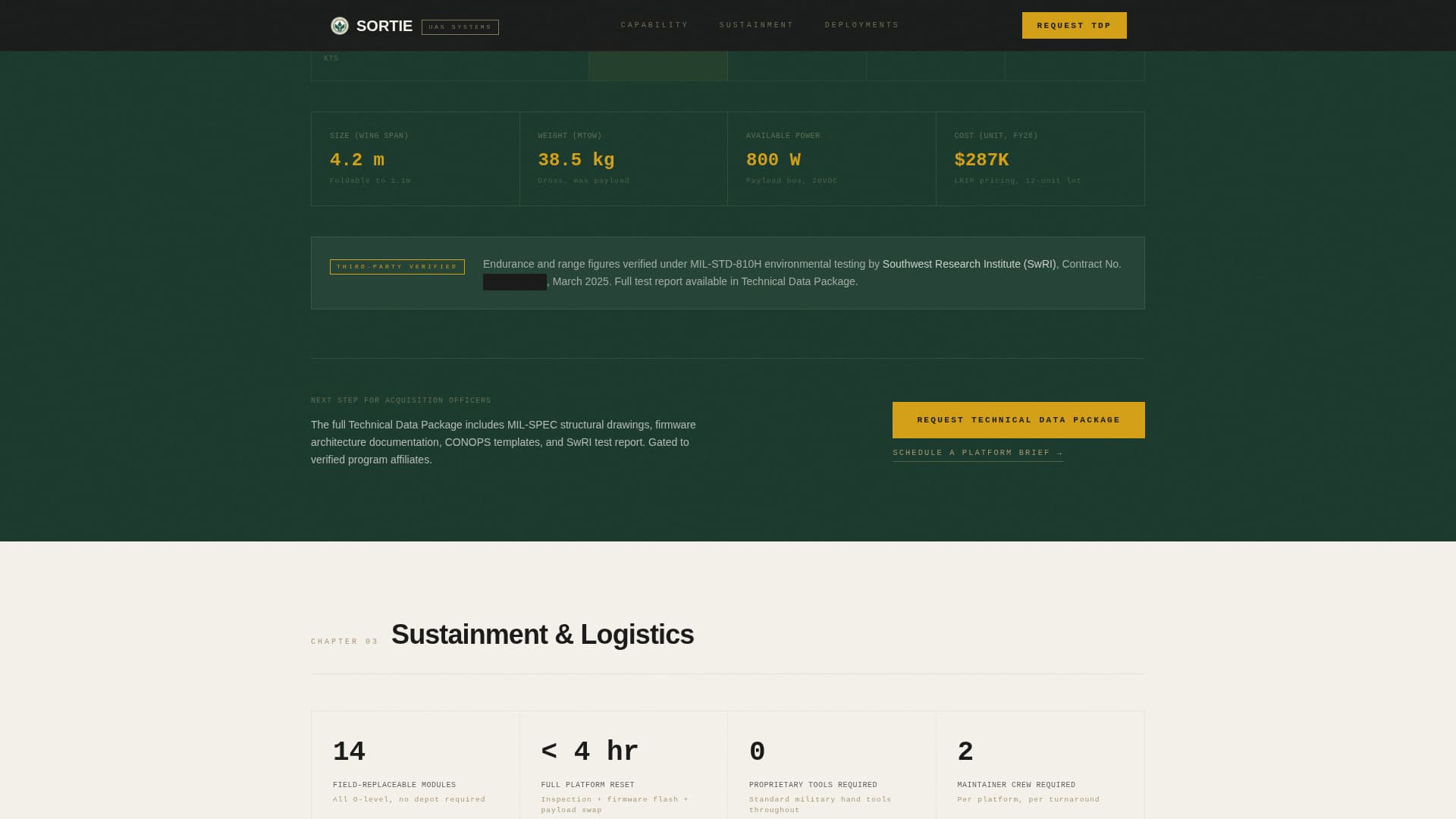Click the Third-Party Verified badge

(x=397, y=267)
